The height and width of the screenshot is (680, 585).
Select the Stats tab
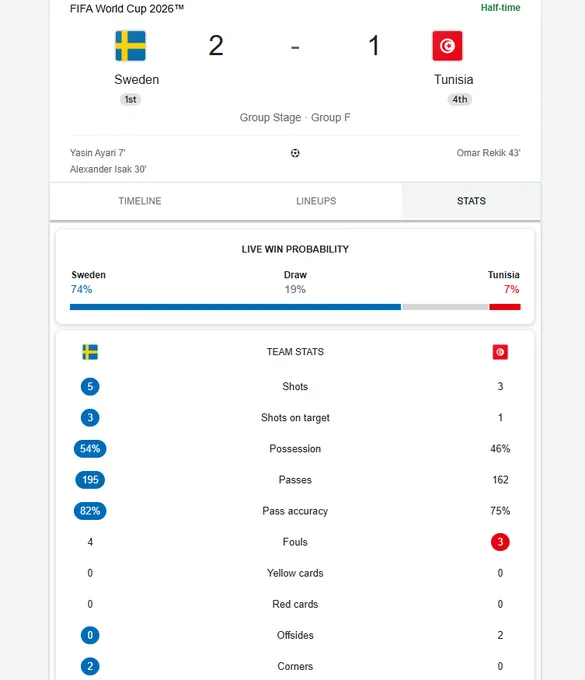(x=471, y=201)
